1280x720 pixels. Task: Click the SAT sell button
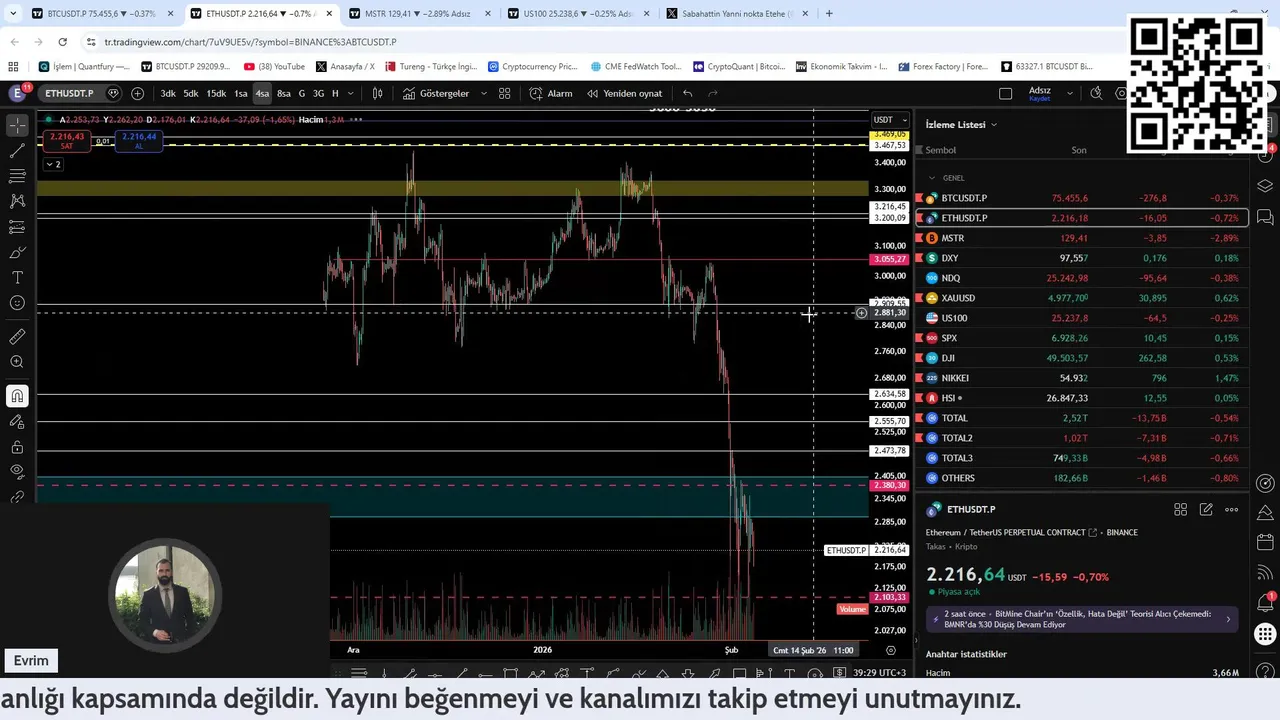coord(67,140)
